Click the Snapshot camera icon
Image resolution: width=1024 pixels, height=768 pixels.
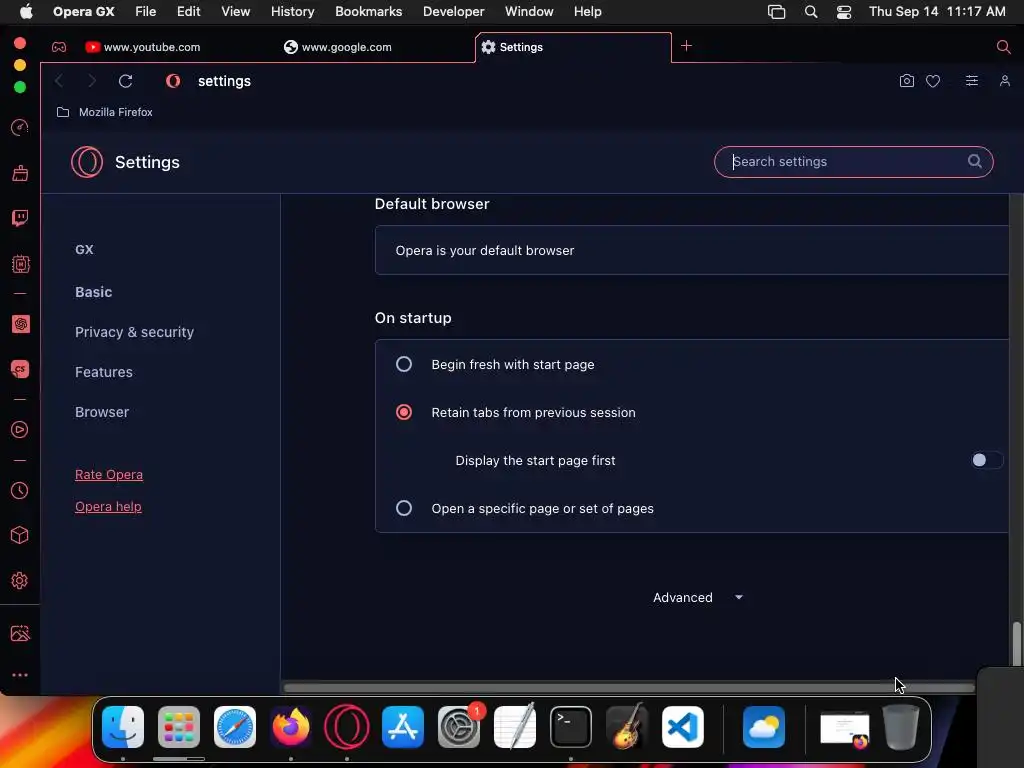(x=906, y=81)
